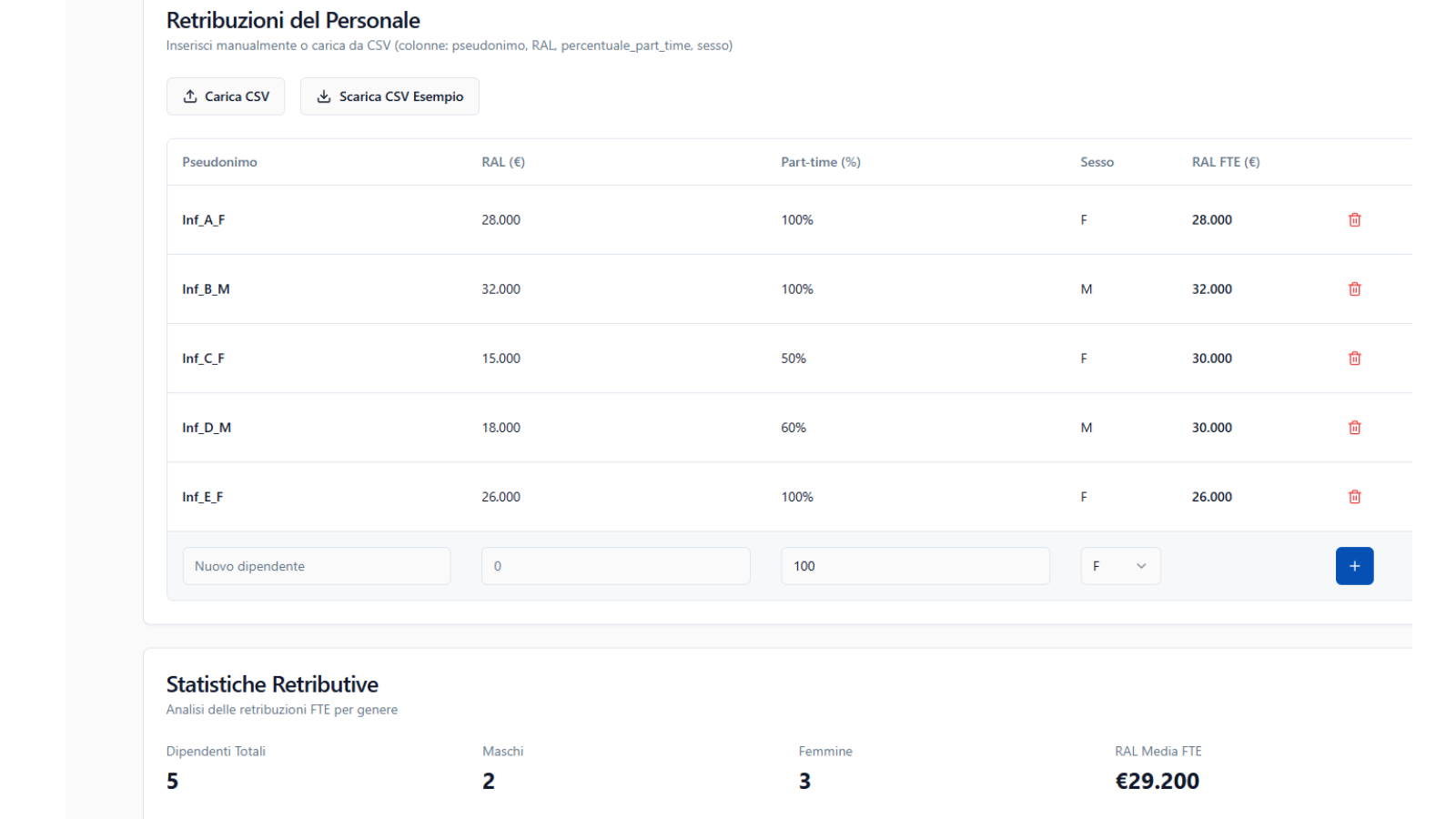
Task: Click the part-time percentage field showing 100
Action: 915,566
